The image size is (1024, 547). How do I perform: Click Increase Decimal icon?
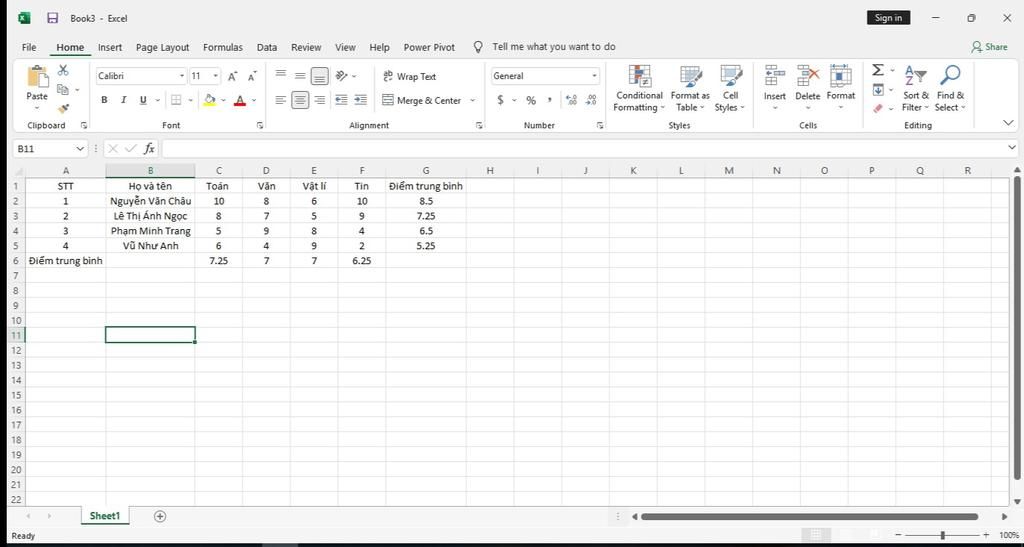pyautogui.click(x=571, y=100)
